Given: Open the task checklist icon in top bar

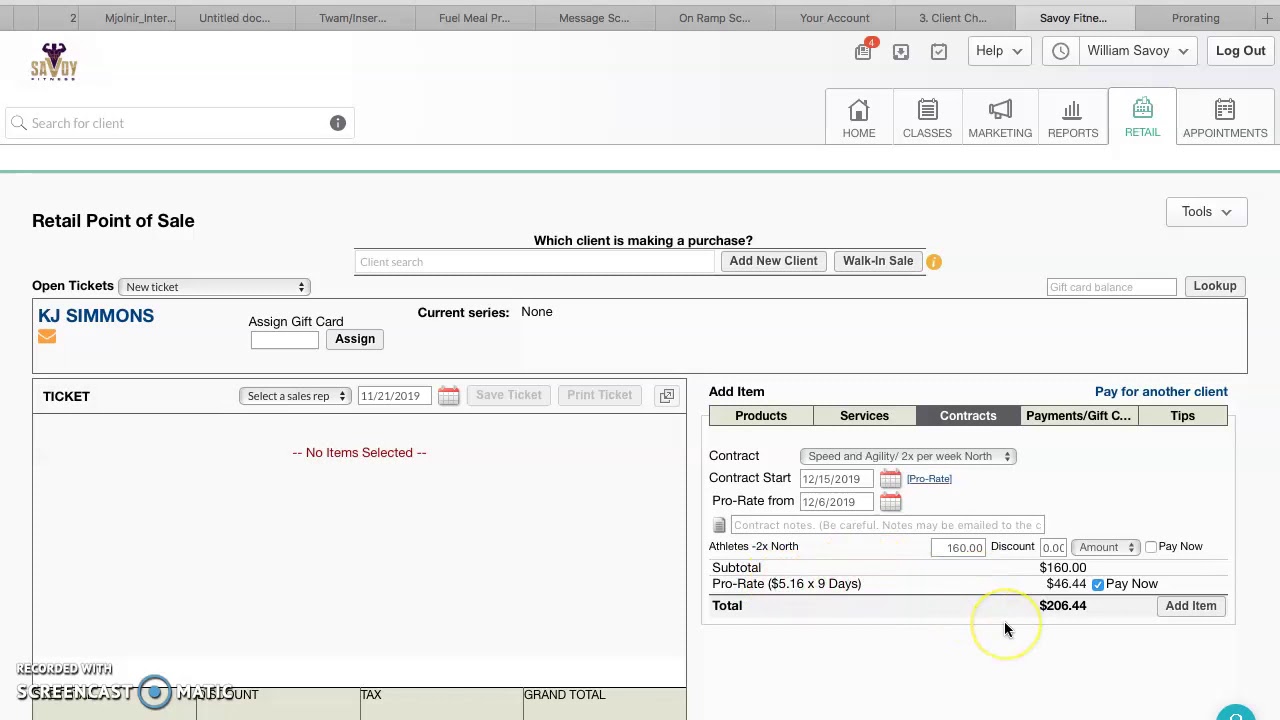Looking at the screenshot, I should point(939,51).
